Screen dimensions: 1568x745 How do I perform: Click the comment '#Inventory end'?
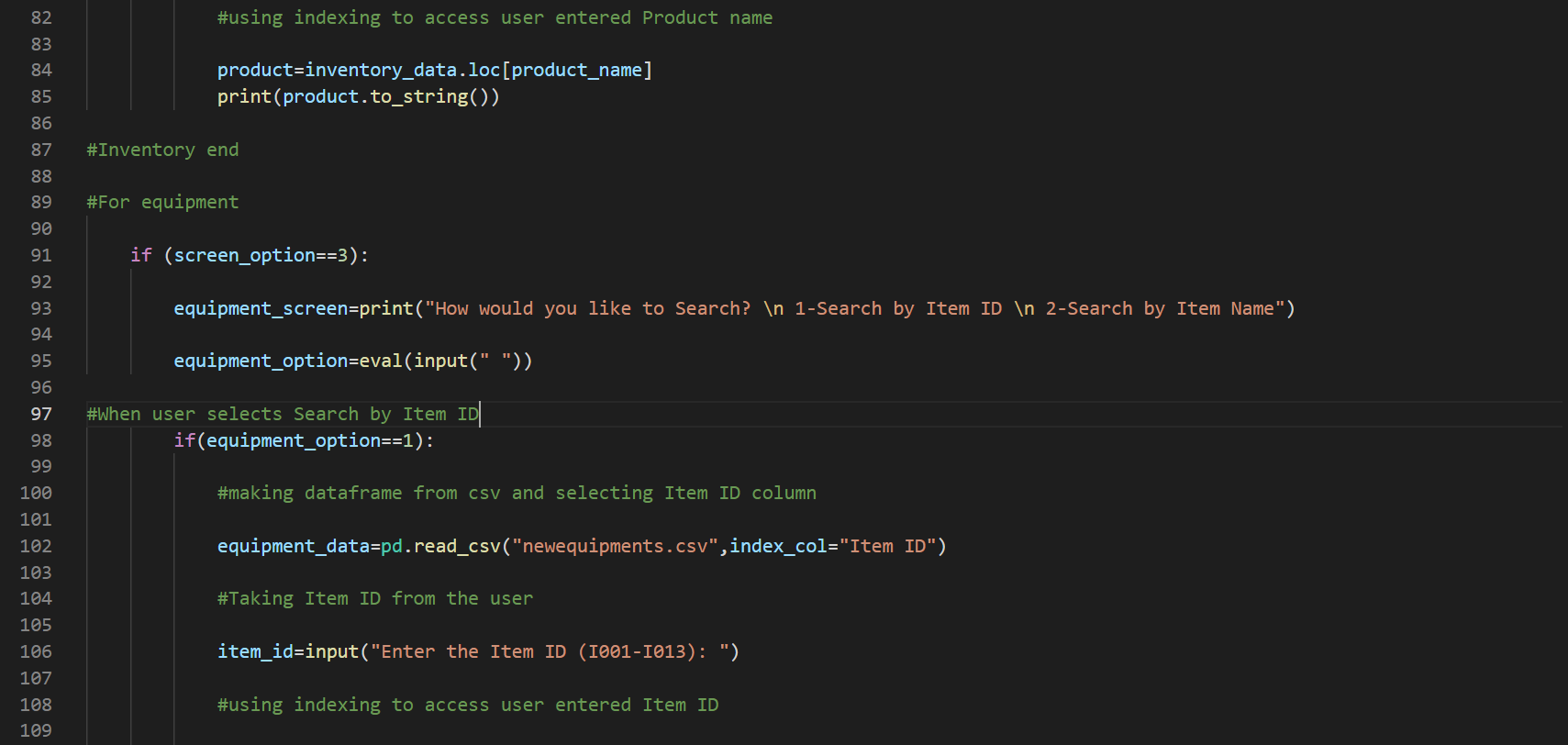[x=162, y=150]
